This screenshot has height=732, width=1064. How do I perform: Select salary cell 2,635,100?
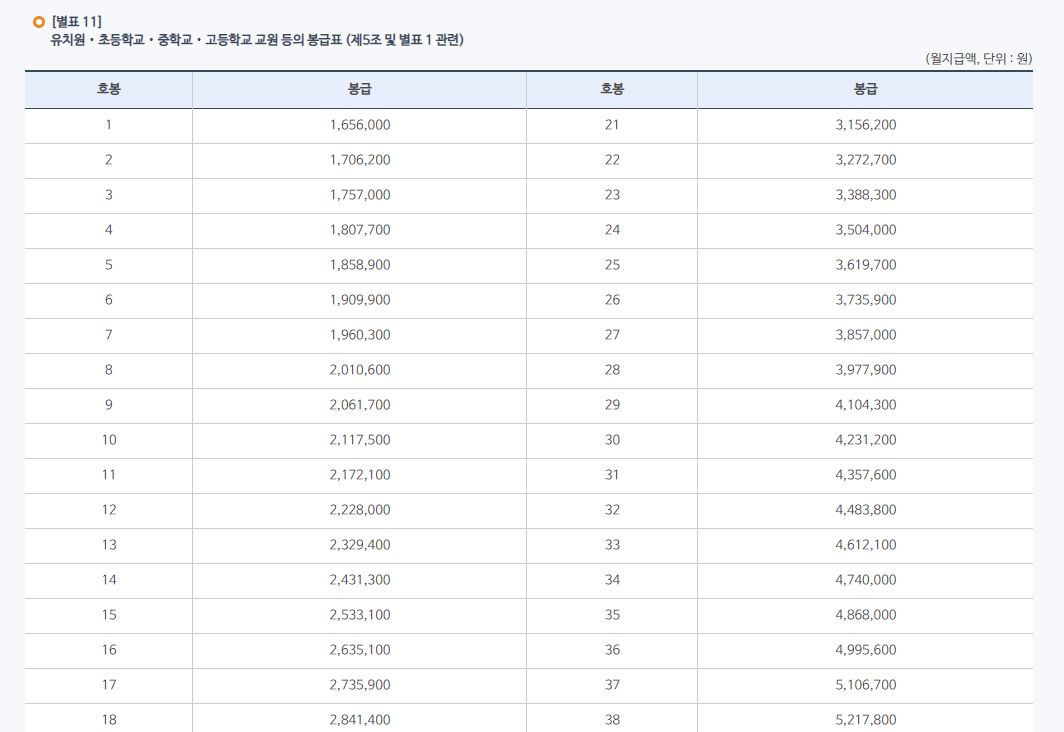pyautogui.click(x=360, y=650)
